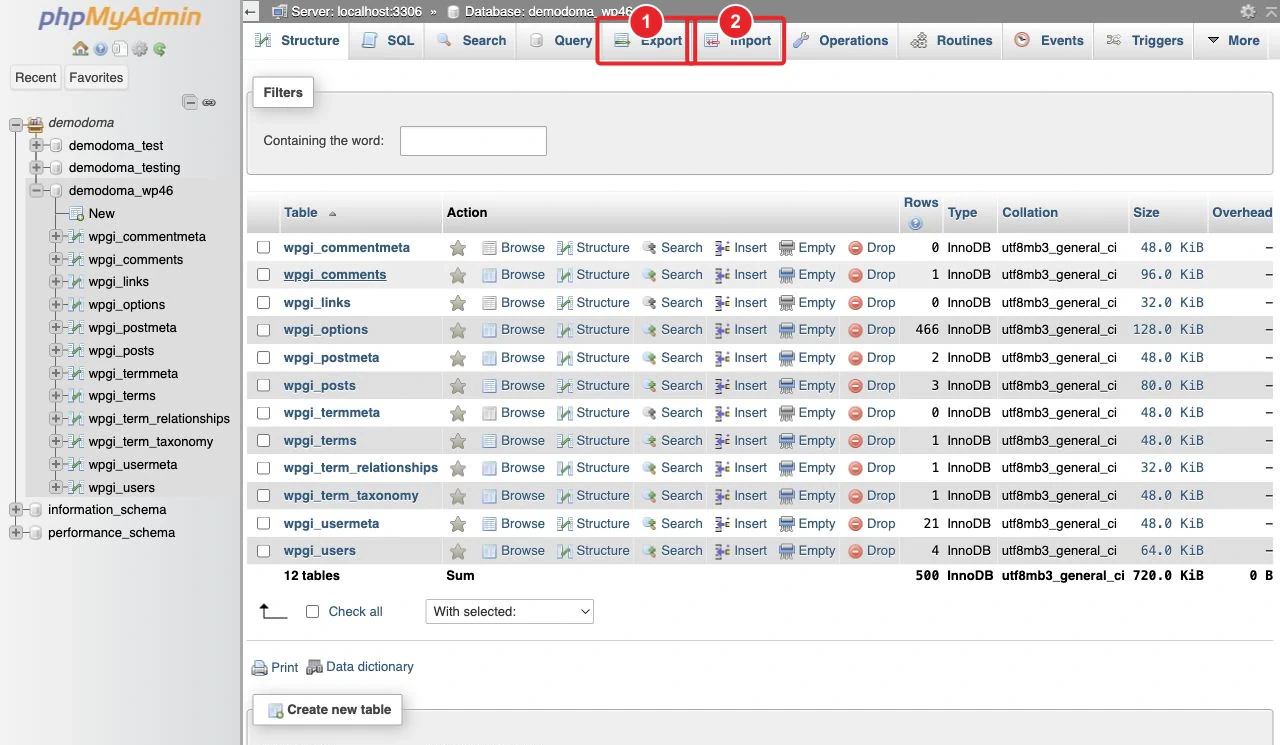Expand the performance_schema node

(16, 533)
